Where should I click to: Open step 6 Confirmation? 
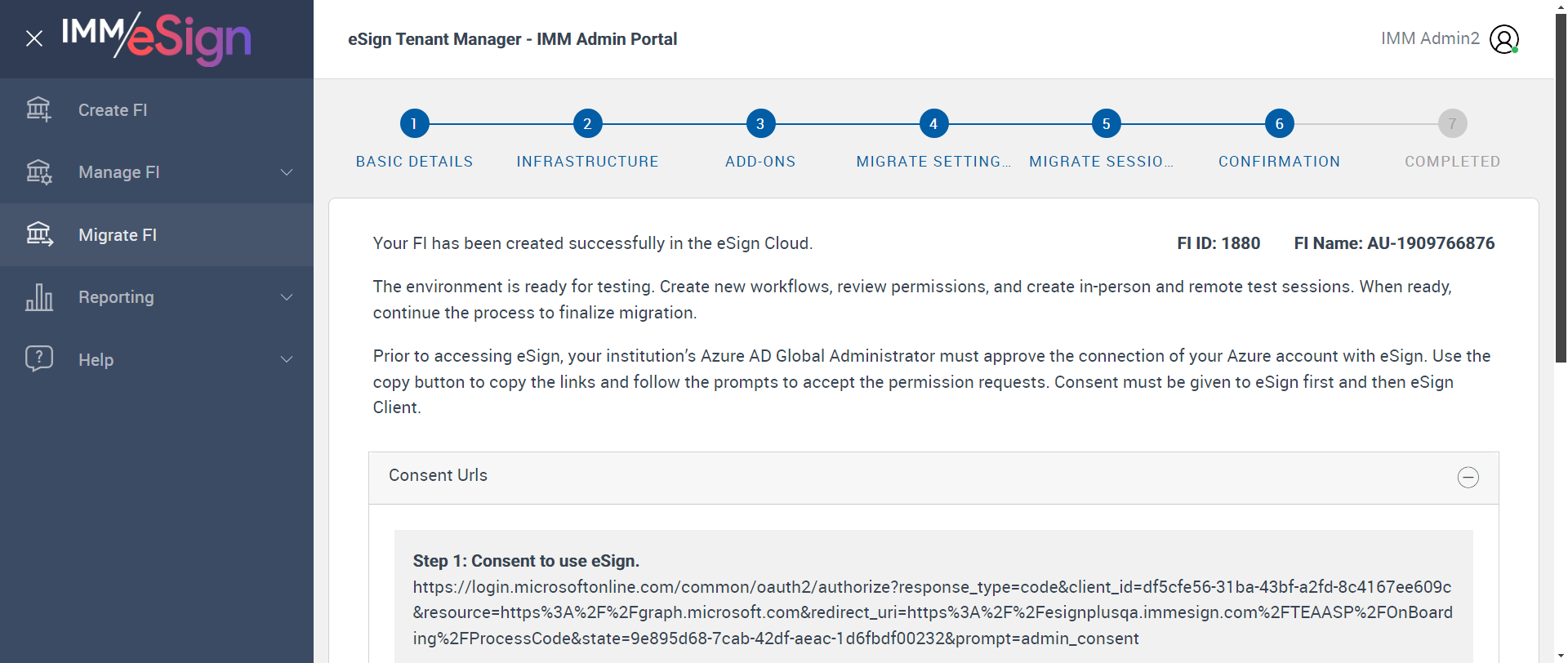coord(1280,124)
